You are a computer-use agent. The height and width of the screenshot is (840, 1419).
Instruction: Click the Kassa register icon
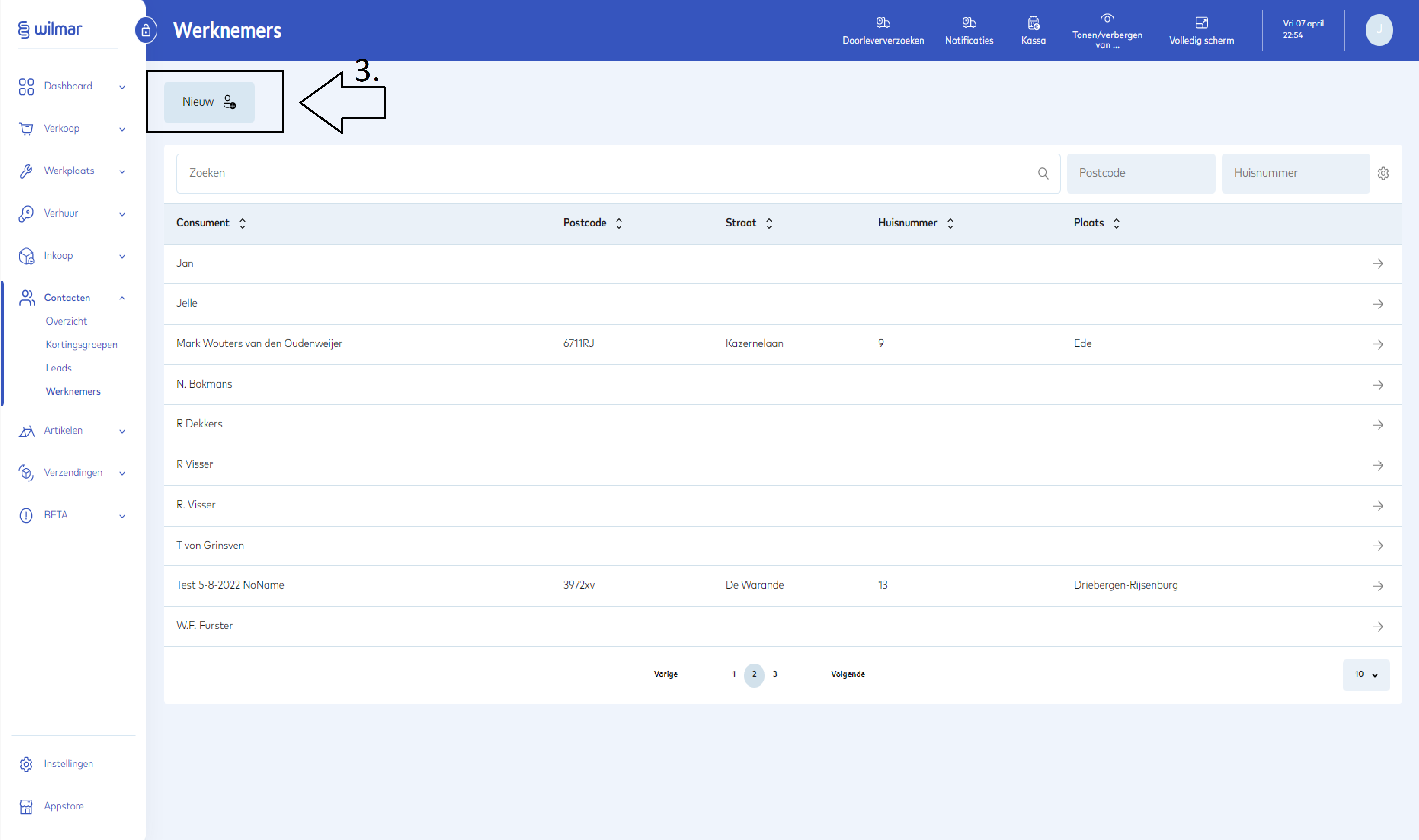coord(1033,30)
